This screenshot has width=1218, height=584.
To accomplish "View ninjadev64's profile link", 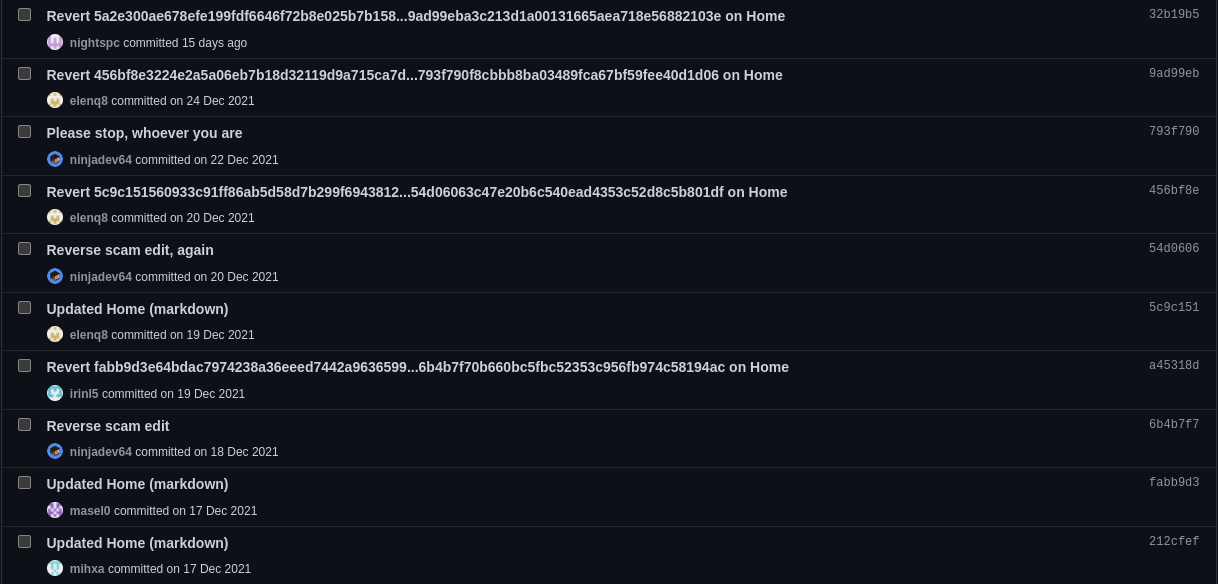I will 100,159.
